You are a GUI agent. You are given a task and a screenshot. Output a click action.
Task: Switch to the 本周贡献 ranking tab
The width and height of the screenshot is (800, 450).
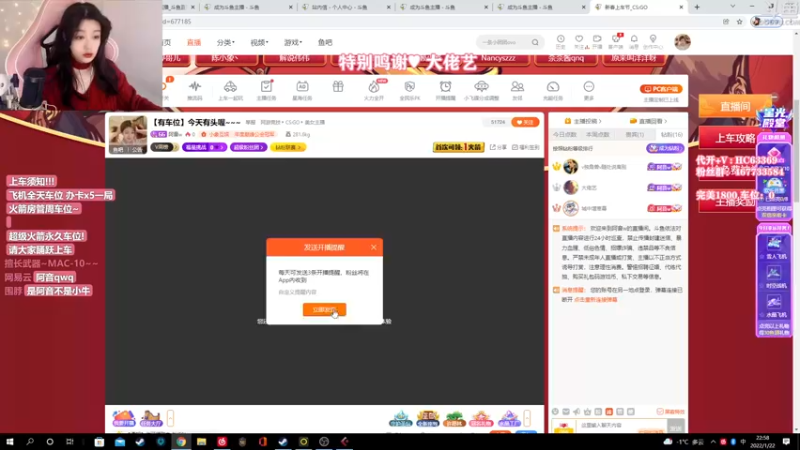pos(597,135)
